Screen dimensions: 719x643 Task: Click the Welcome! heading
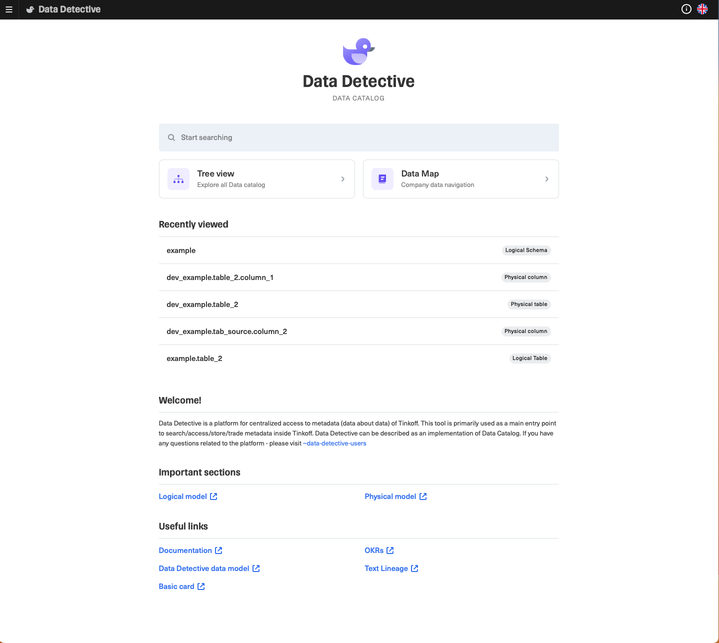click(180, 400)
